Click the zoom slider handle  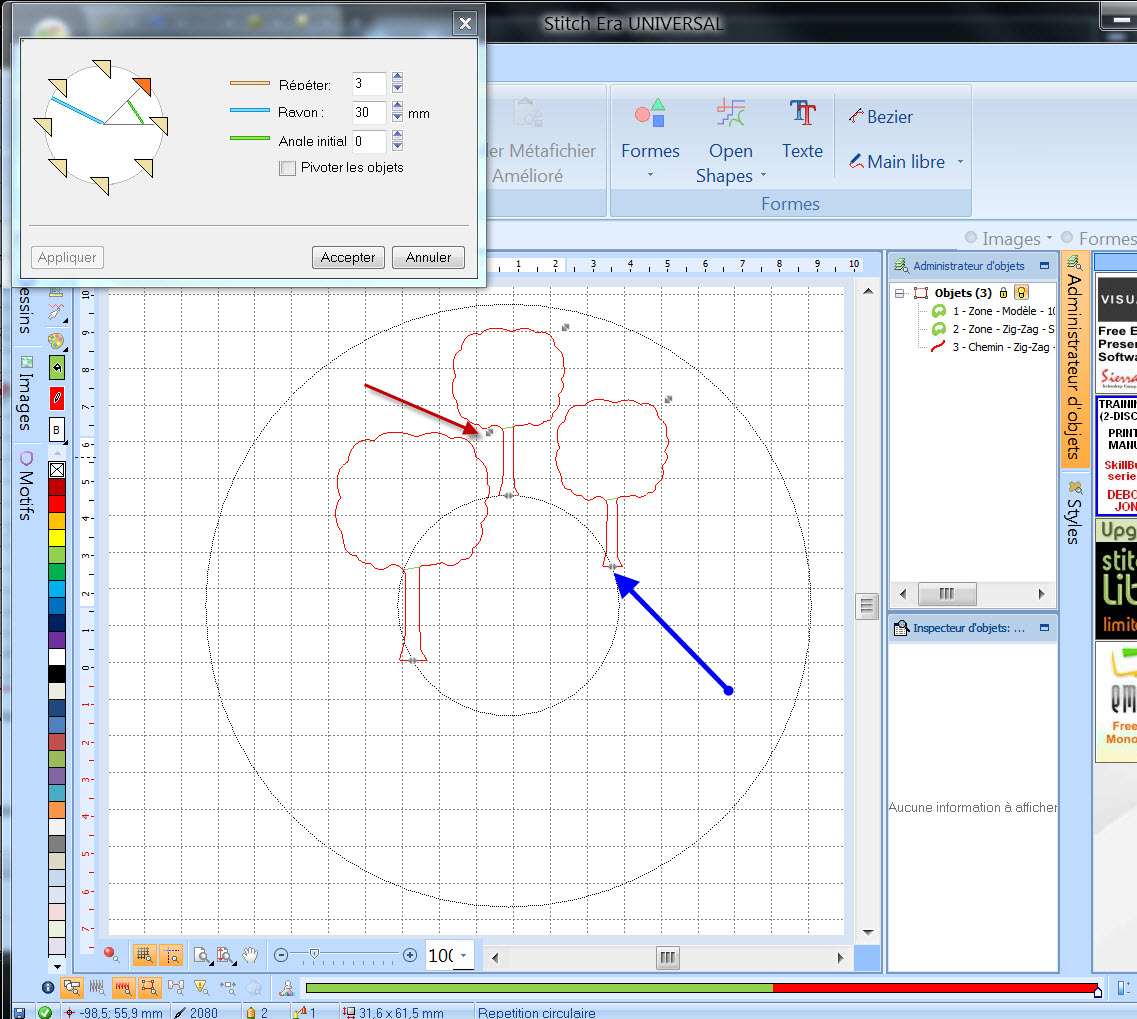click(314, 954)
